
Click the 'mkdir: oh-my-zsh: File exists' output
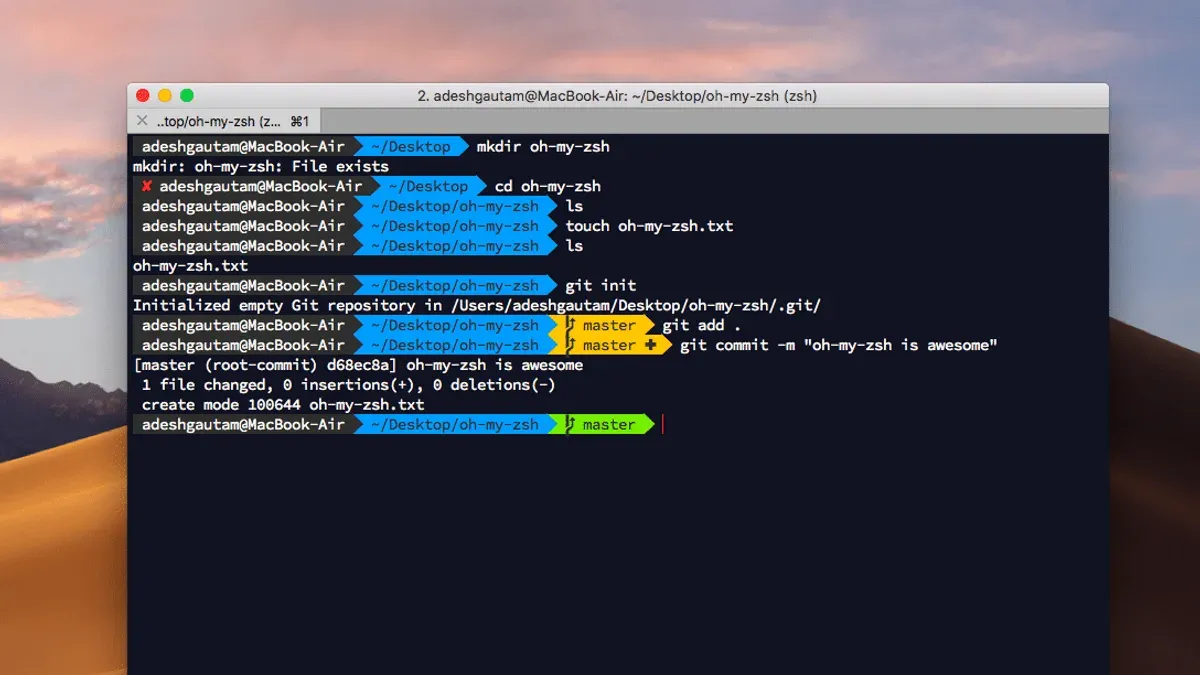click(x=261, y=166)
